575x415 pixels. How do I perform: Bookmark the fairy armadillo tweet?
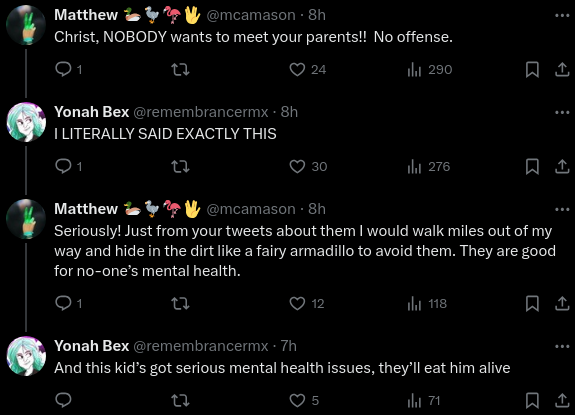tap(532, 304)
